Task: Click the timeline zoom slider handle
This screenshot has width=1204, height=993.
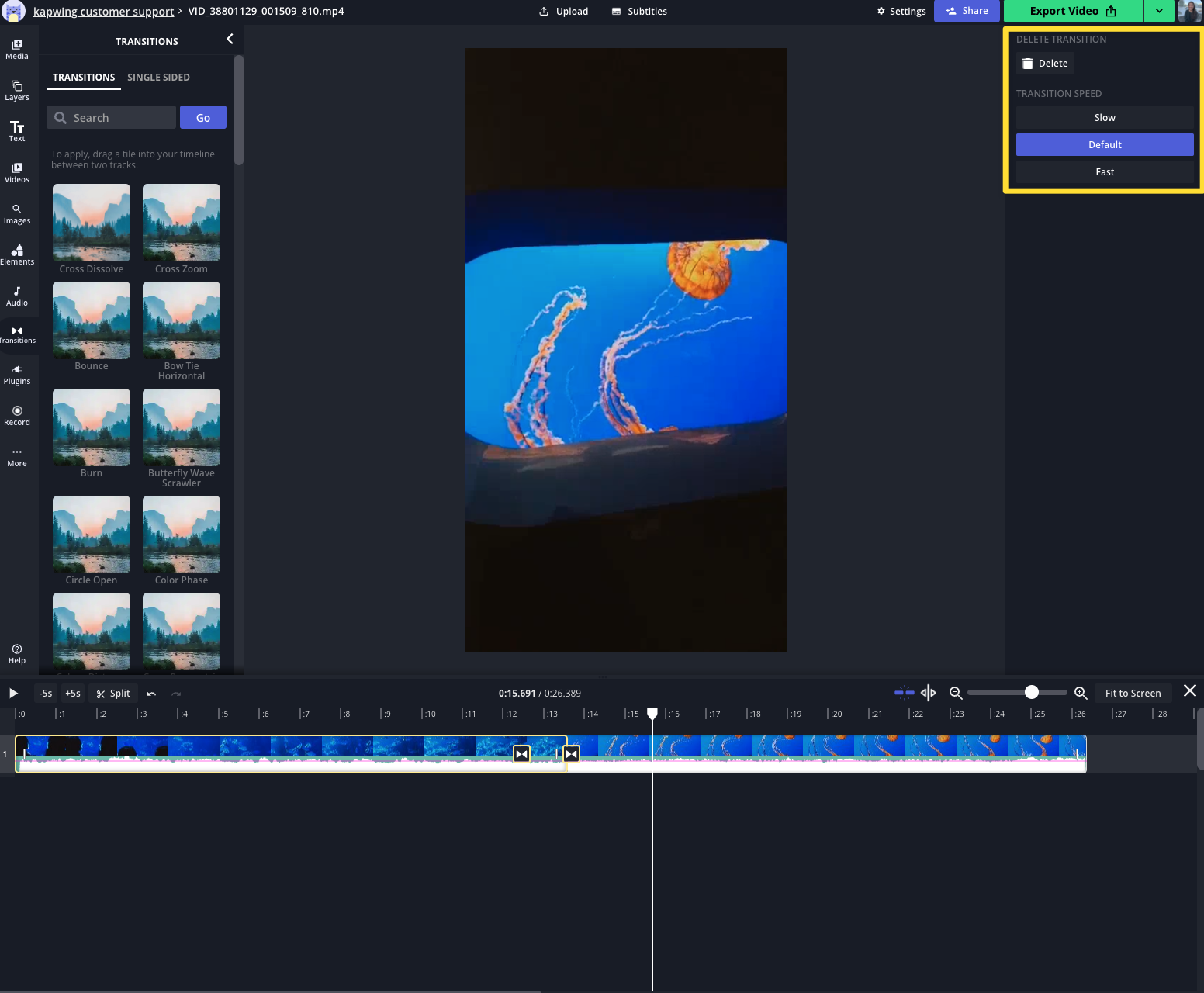Action: tap(1031, 692)
